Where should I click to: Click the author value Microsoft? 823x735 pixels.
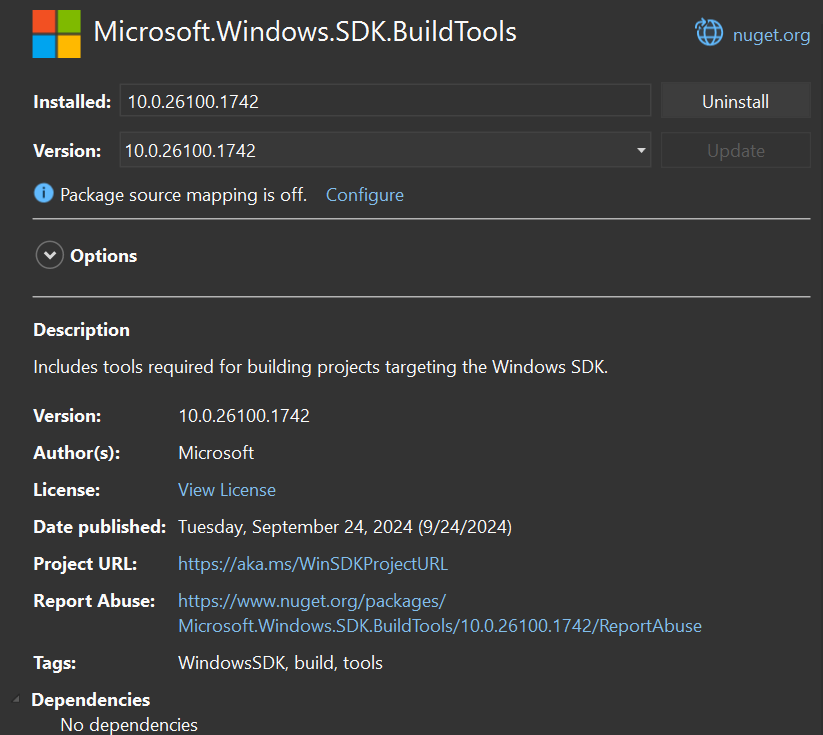[x=216, y=453]
